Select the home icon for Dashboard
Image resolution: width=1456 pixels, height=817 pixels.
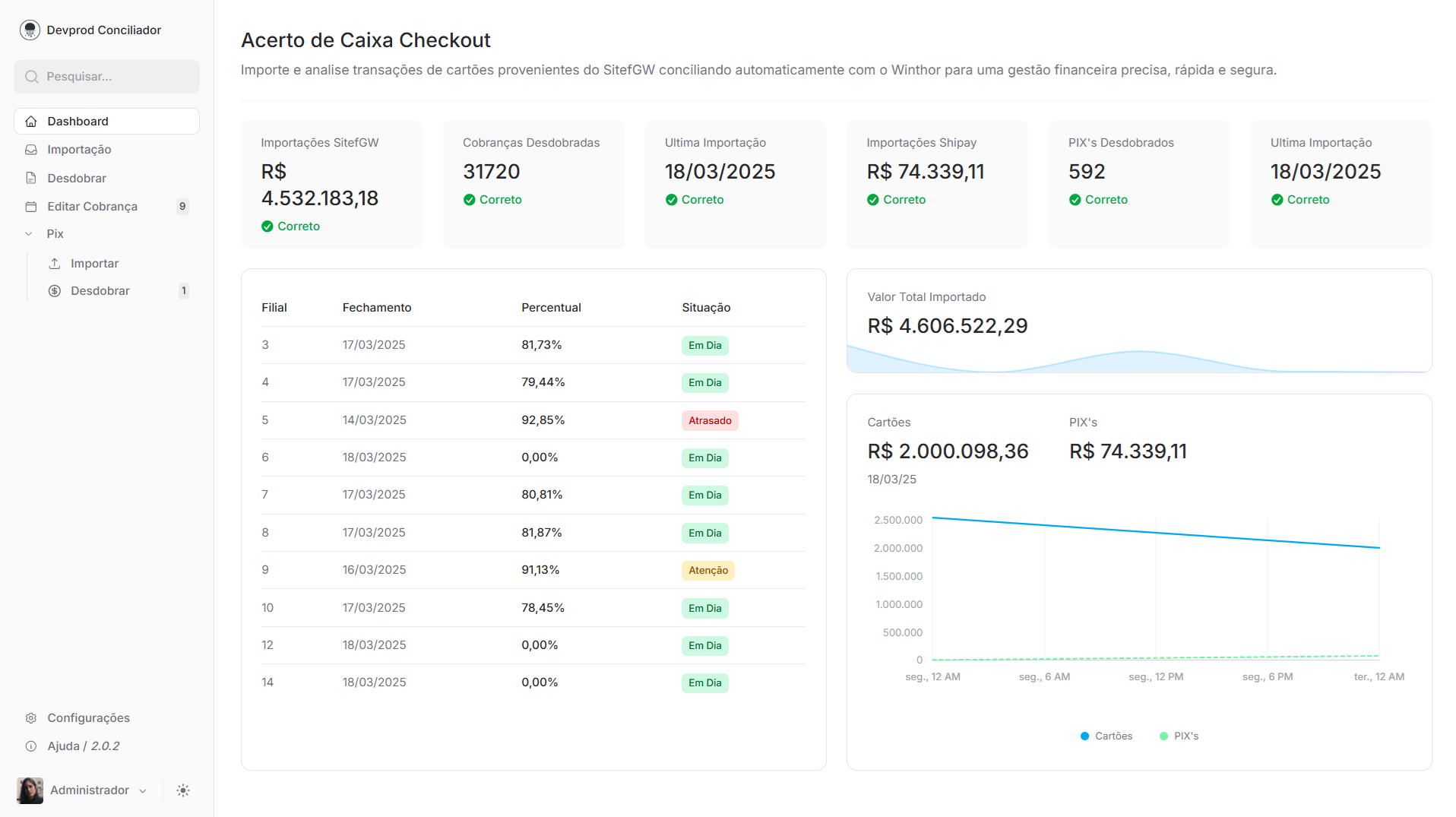31,121
